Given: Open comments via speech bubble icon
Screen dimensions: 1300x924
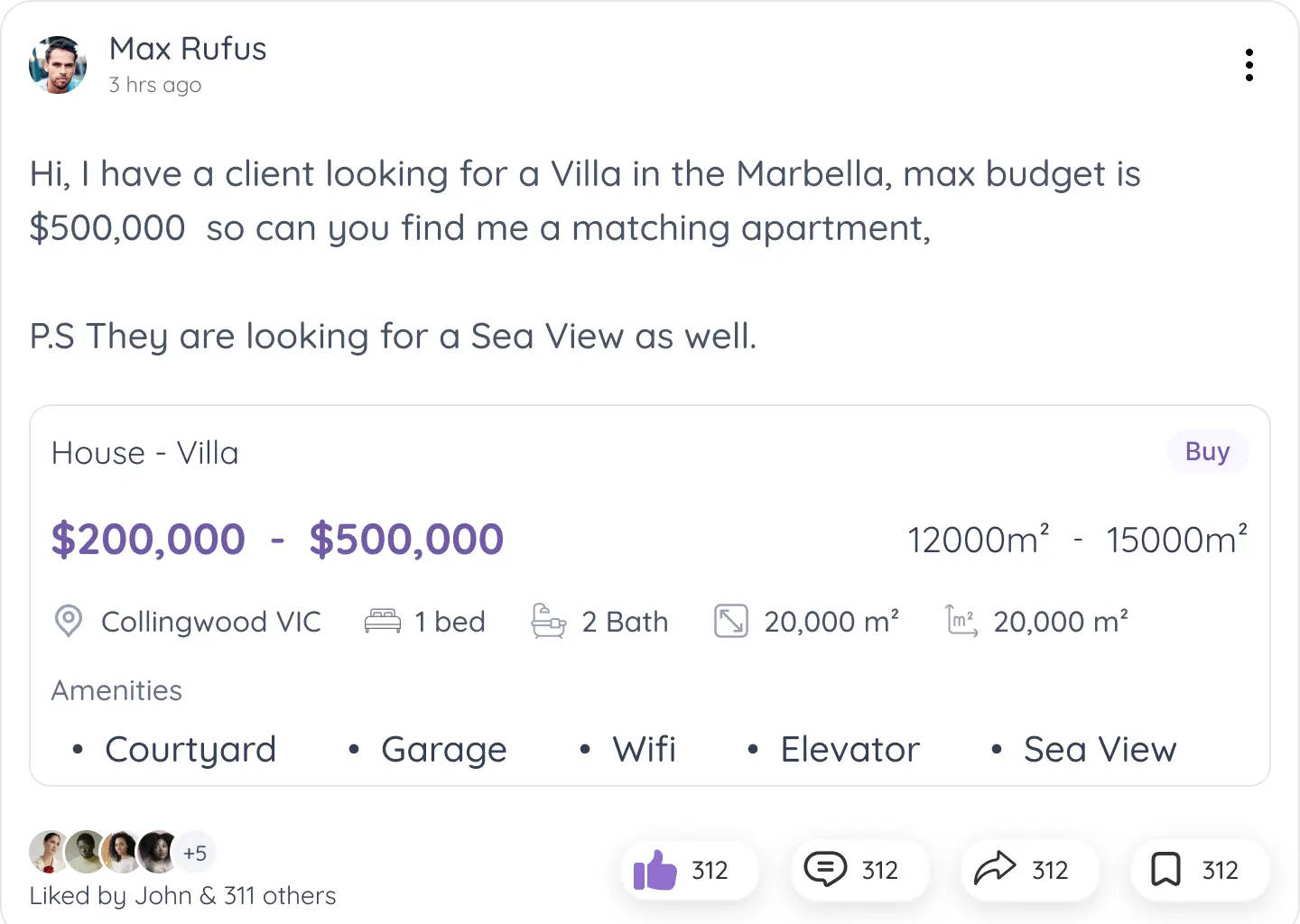Looking at the screenshot, I should (825, 870).
